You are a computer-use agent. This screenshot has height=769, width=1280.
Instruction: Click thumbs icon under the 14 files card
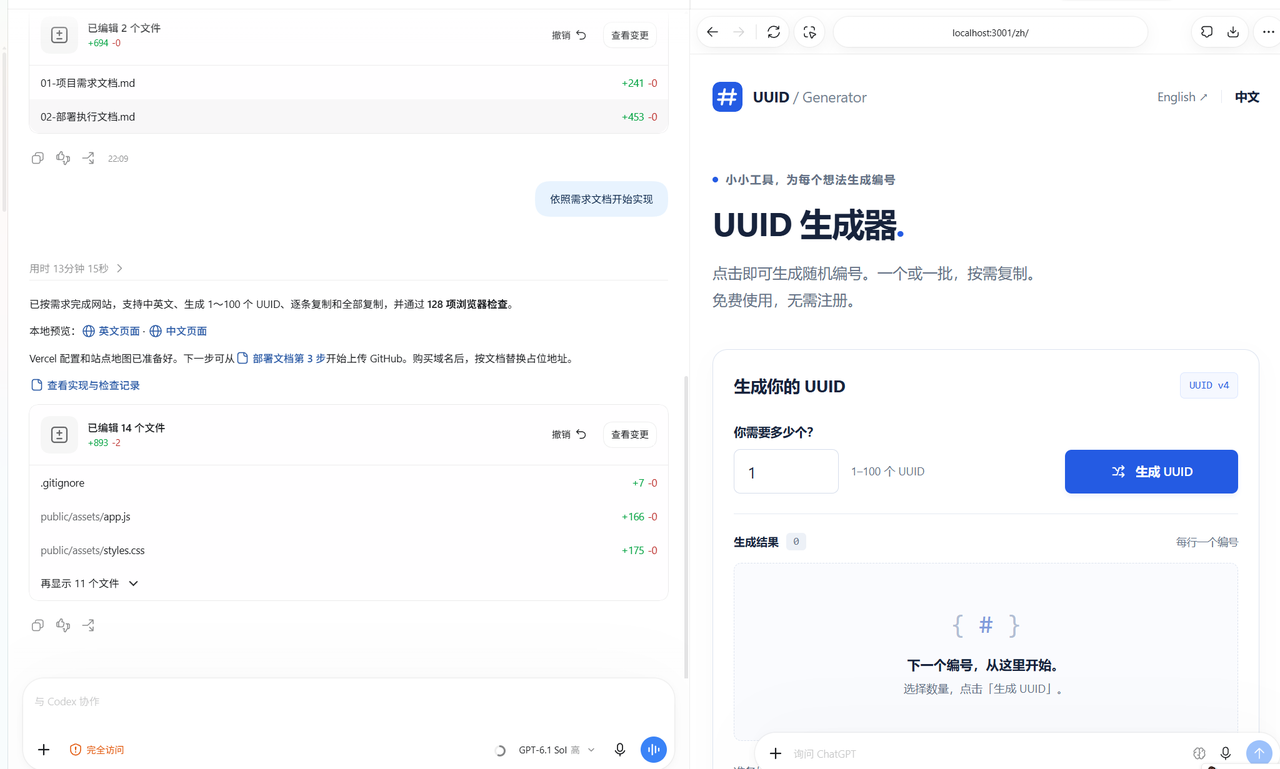point(63,625)
